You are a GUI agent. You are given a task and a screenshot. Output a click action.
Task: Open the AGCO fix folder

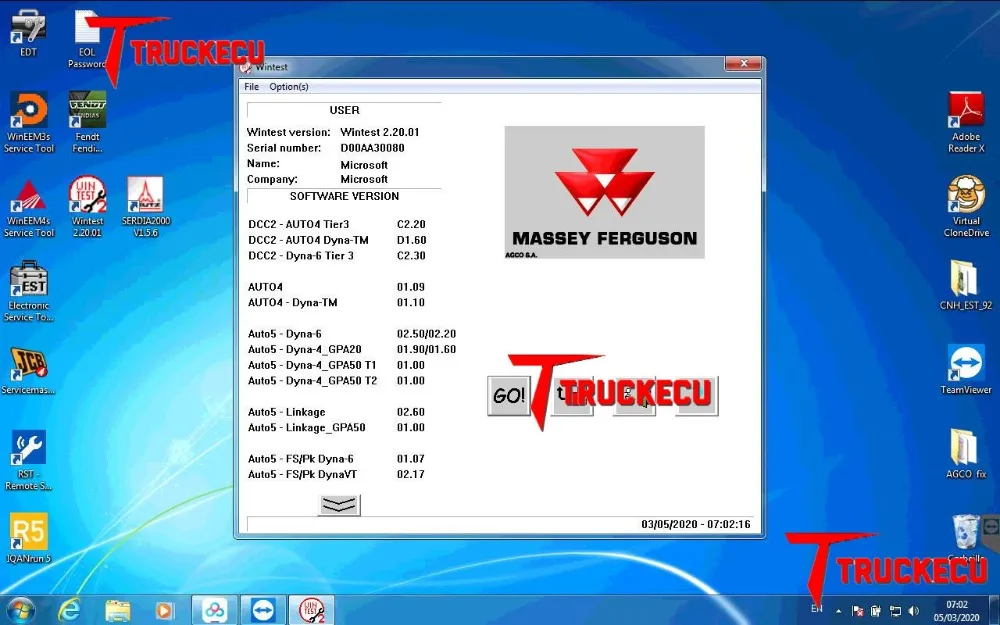[966, 453]
